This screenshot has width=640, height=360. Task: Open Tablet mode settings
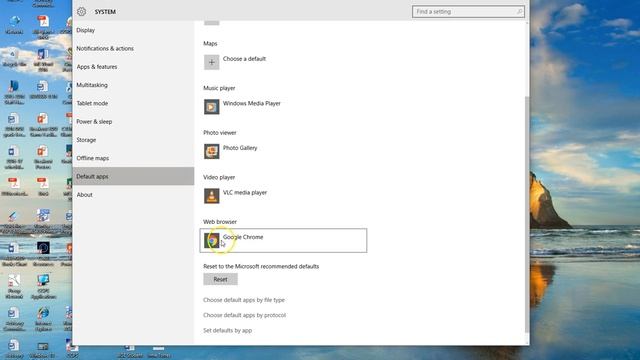click(x=92, y=103)
